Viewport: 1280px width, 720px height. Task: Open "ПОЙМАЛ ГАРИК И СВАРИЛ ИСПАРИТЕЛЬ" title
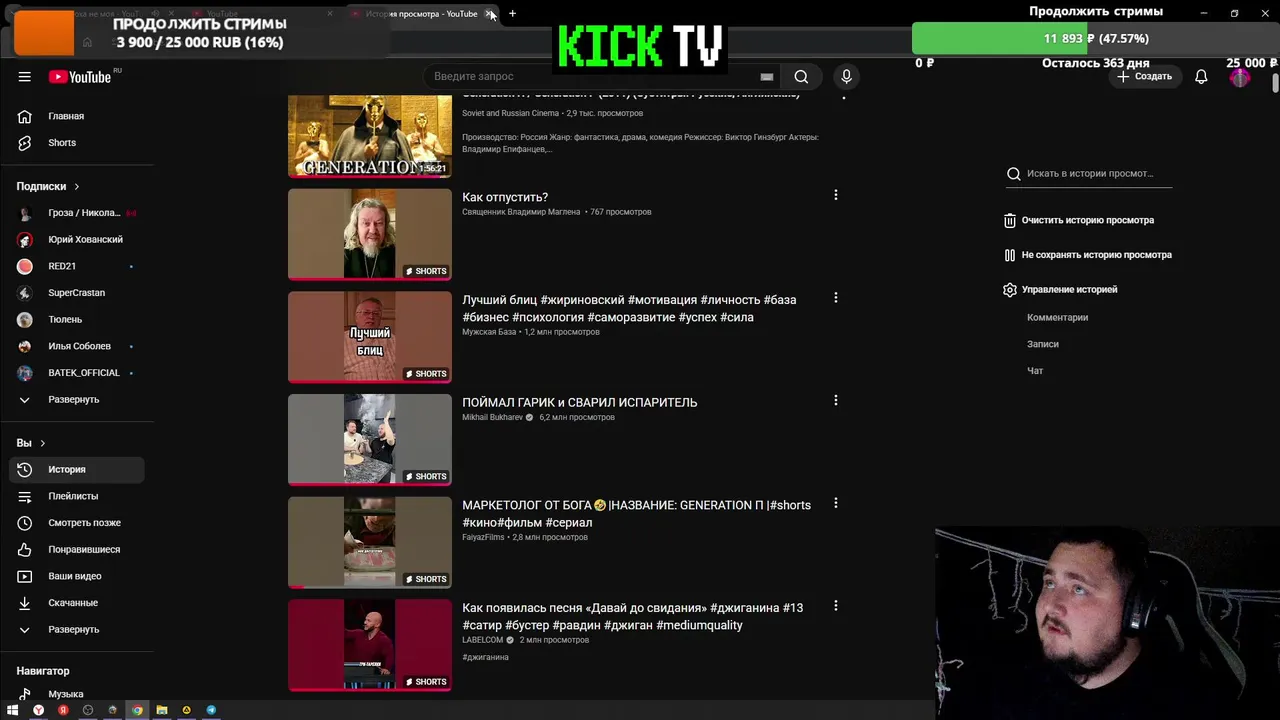coord(579,403)
